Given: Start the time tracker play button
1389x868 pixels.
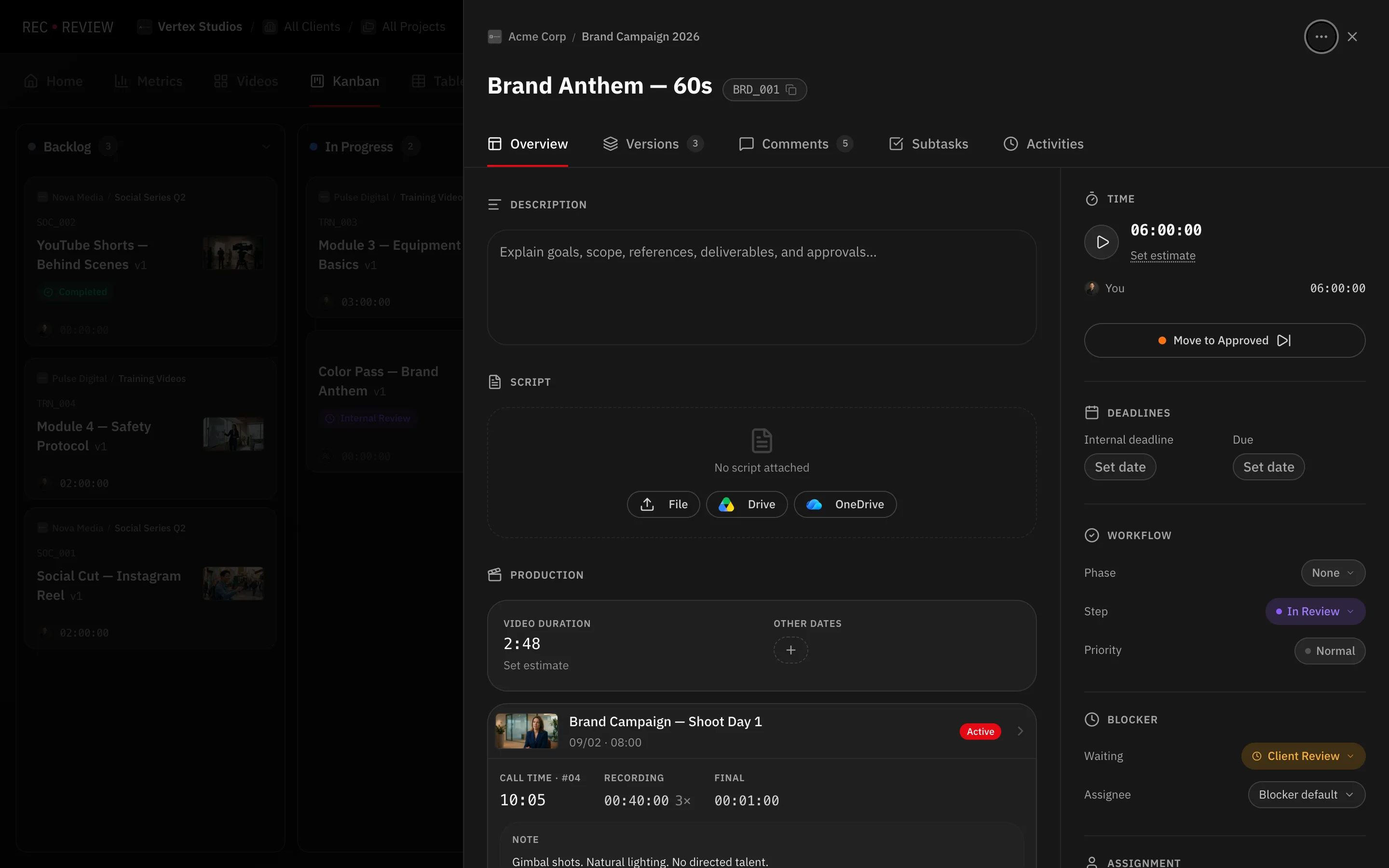Looking at the screenshot, I should (x=1102, y=242).
